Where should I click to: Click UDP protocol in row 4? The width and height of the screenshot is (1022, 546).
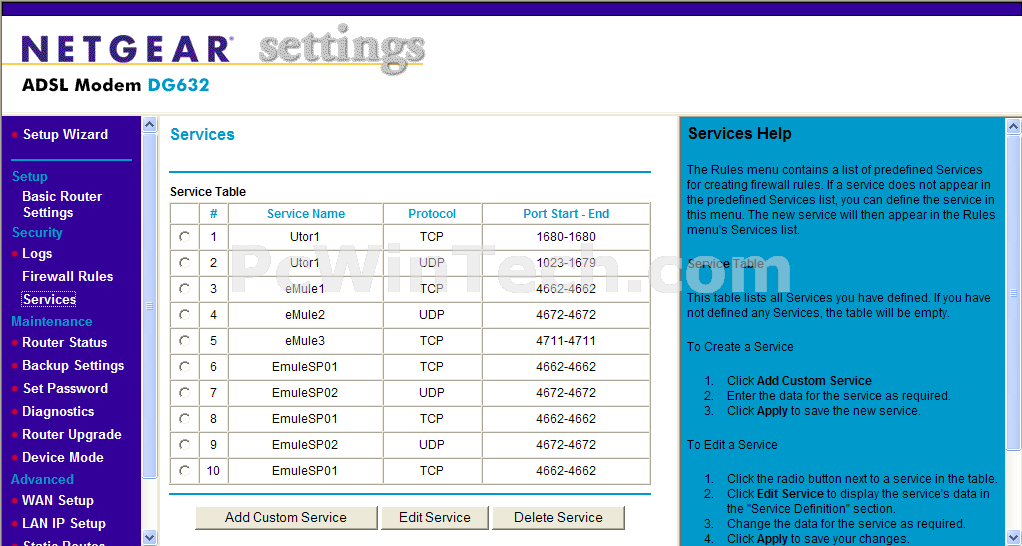click(x=431, y=315)
